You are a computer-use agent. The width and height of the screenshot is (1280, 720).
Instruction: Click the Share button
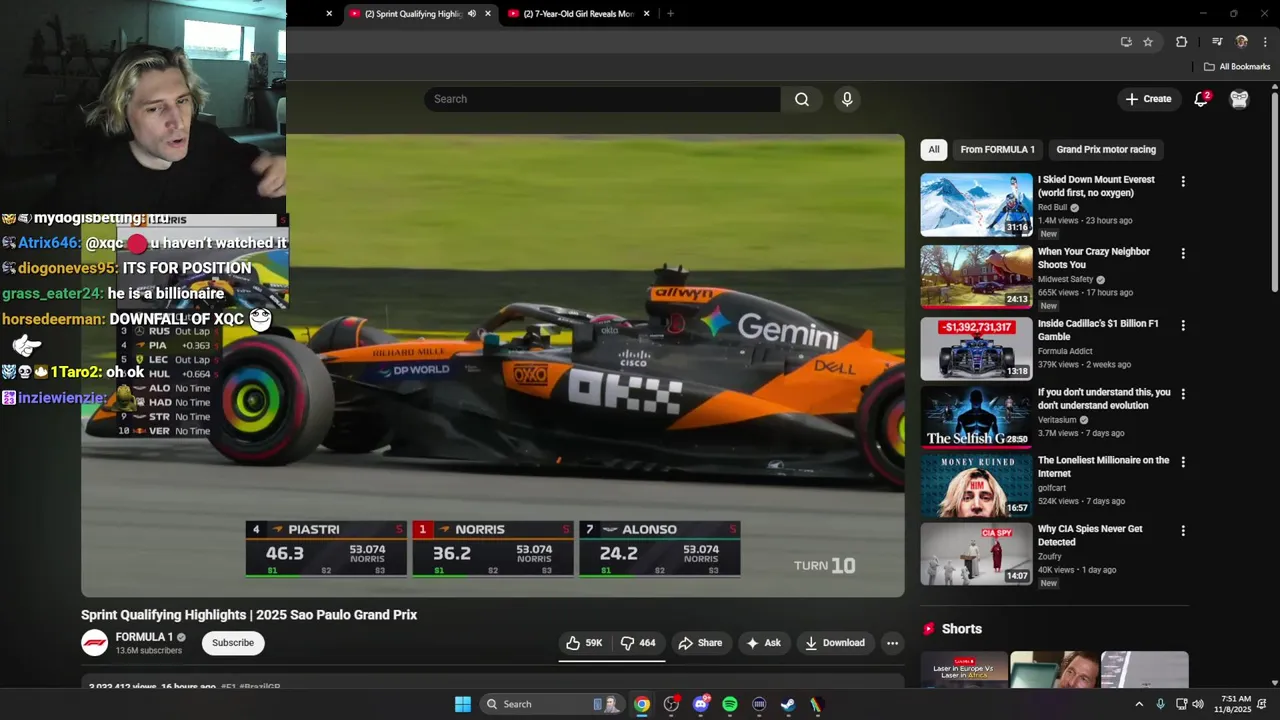pyautogui.click(x=700, y=643)
